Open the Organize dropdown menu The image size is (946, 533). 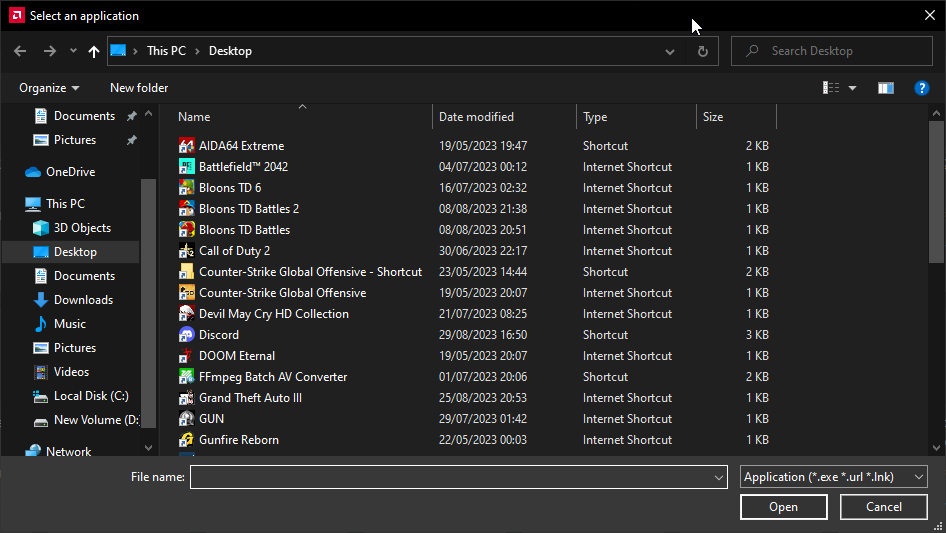(49, 88)
